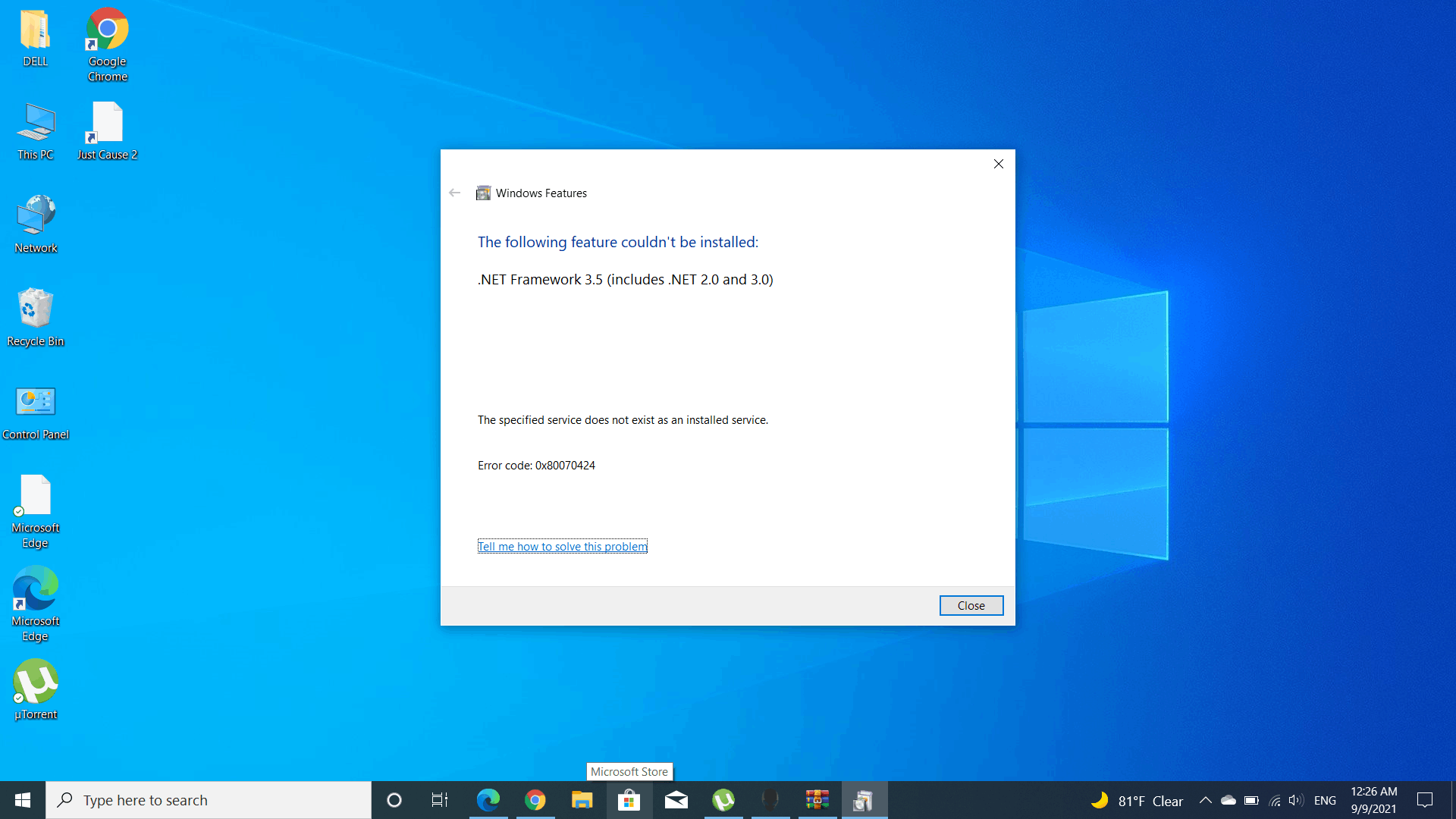
Task: Open Just Cause 2 shortcut
Action: [107, 130]
